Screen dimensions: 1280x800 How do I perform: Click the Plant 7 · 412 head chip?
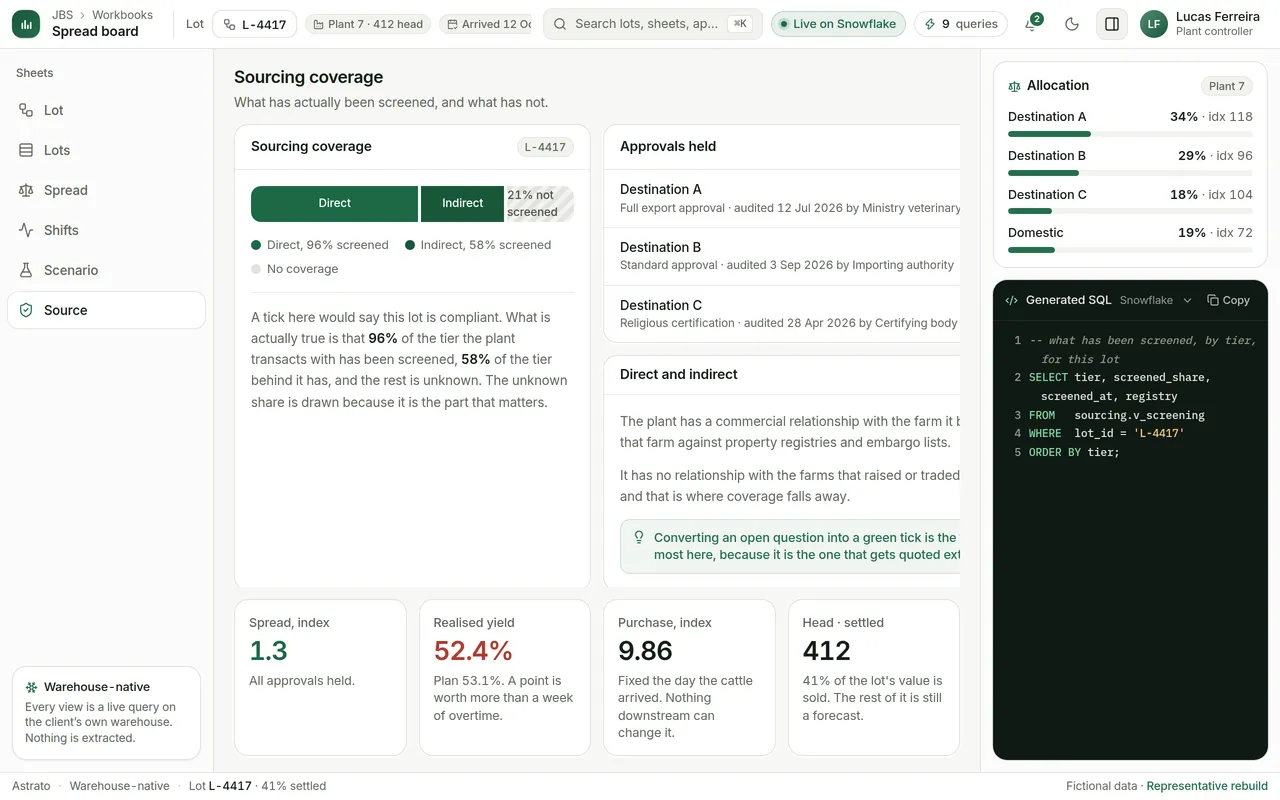[x=367, y=24]
